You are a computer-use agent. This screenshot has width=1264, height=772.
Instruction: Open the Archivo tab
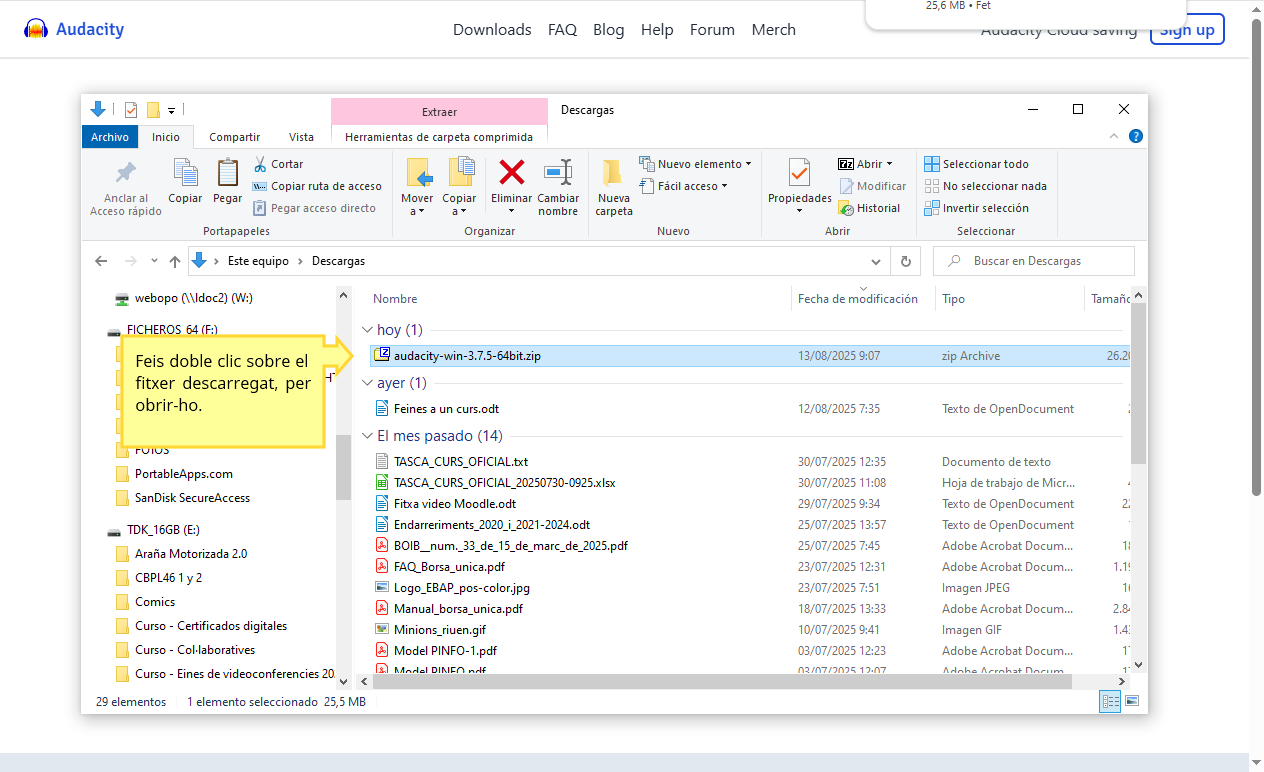tap(110, 137)
